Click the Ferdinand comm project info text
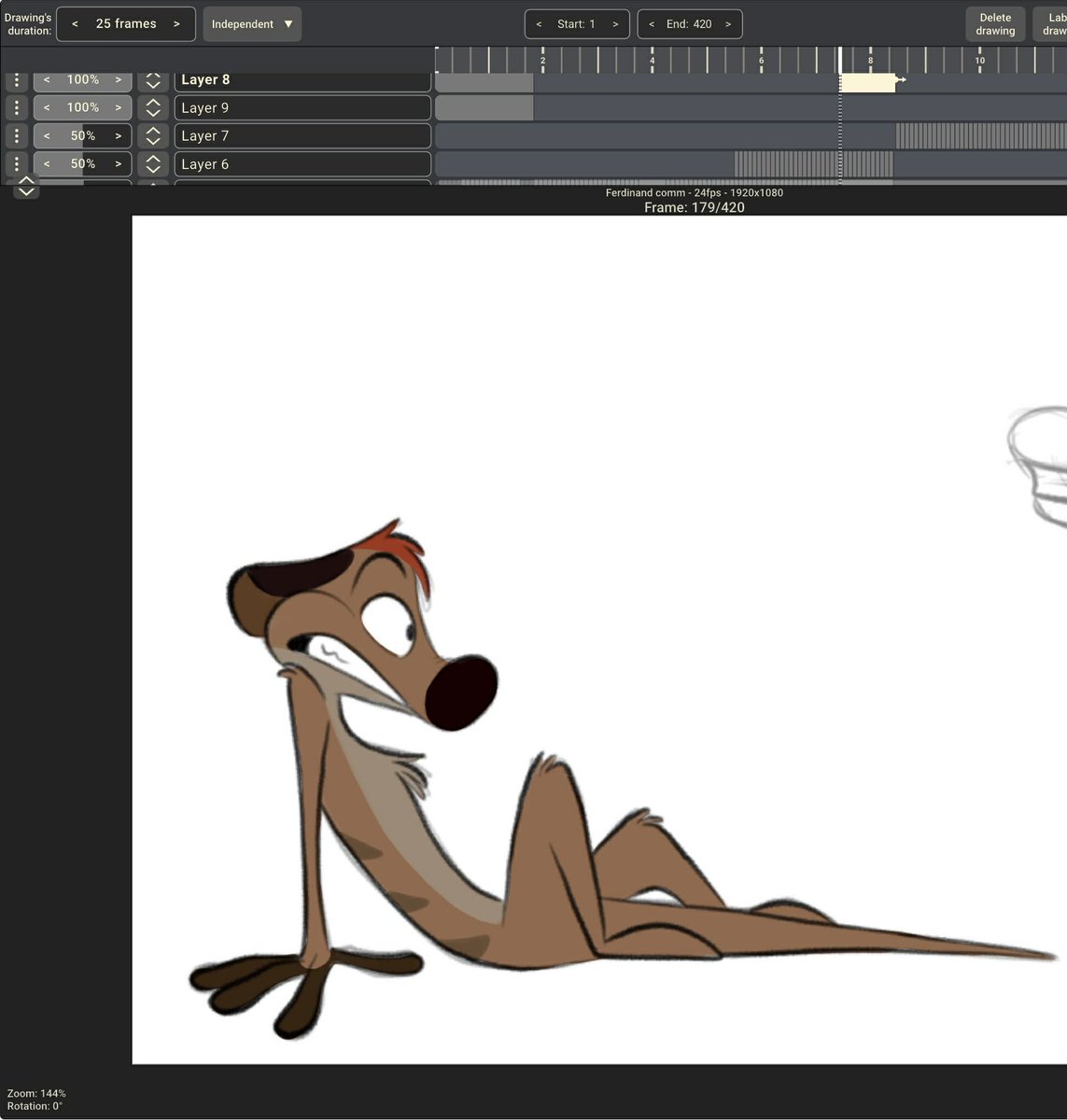Screen dimensions: 1067x1120 pos(695,192)
